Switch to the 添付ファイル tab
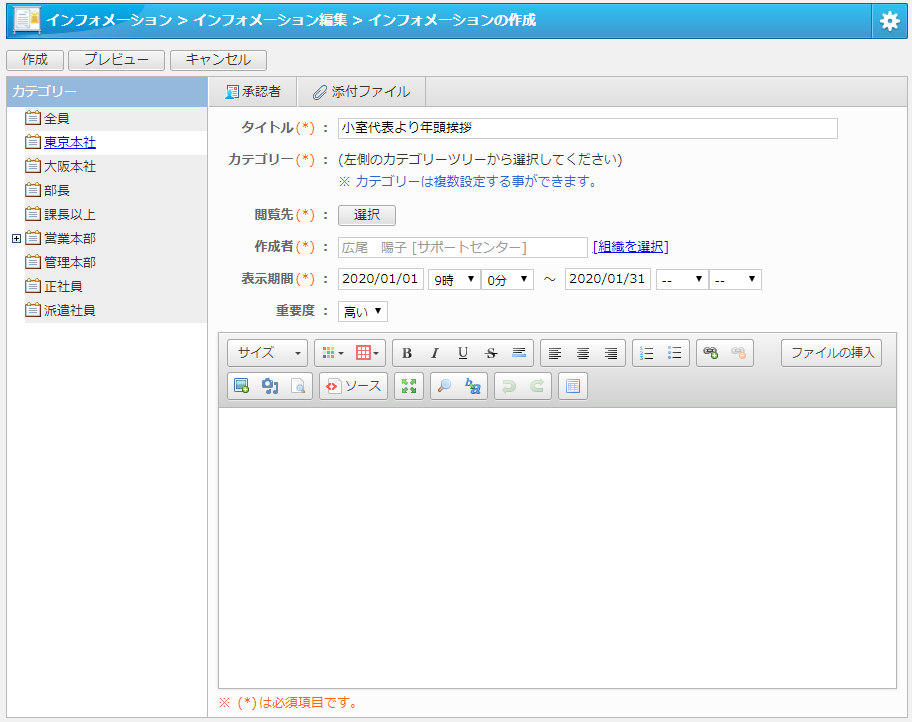 [x=361, y=92]
